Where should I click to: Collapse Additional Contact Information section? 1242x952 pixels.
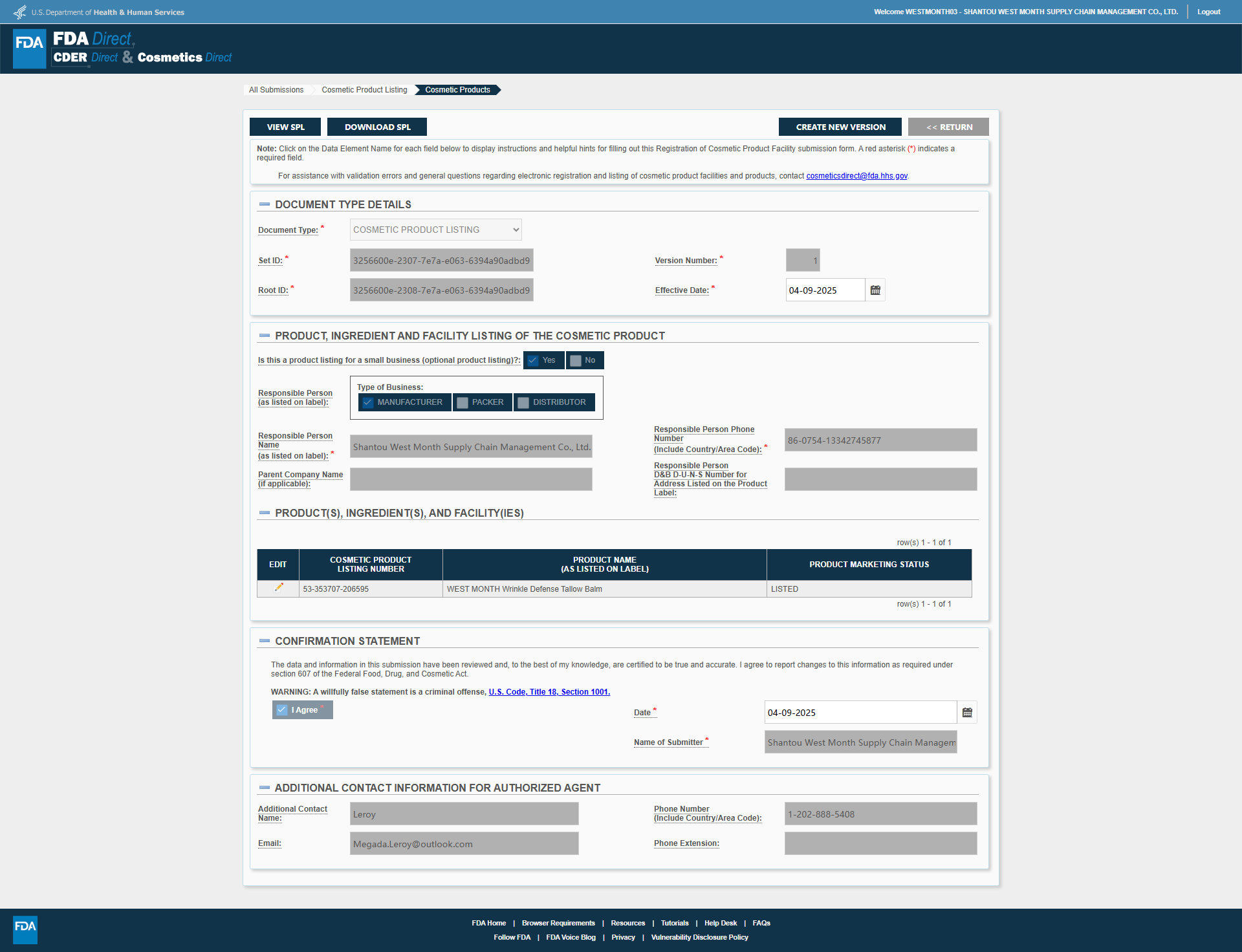click(264, 788)
